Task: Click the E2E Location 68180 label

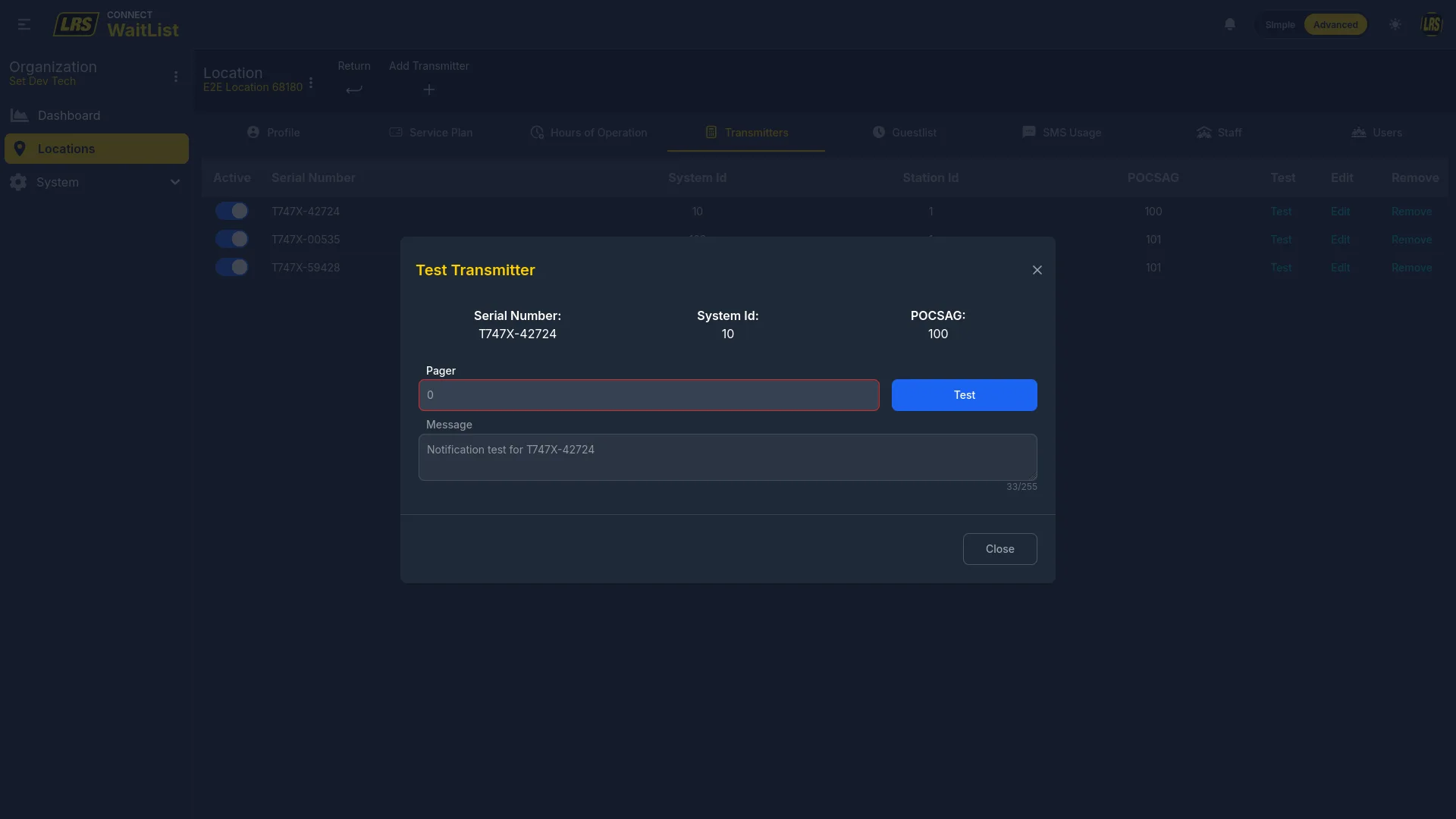Action: click(x=253, y=87)
